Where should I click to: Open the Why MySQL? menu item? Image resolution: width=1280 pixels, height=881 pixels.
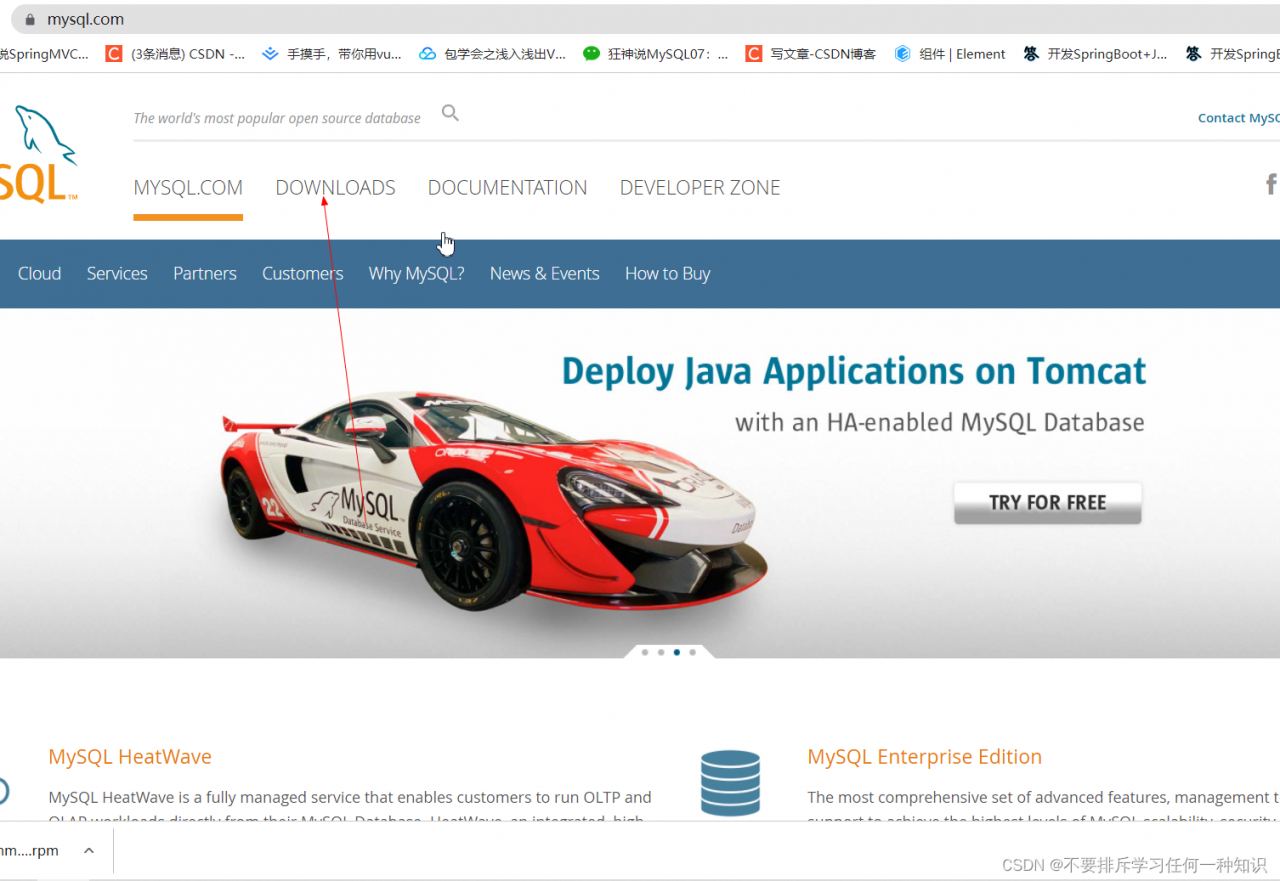tap(416, 274)
